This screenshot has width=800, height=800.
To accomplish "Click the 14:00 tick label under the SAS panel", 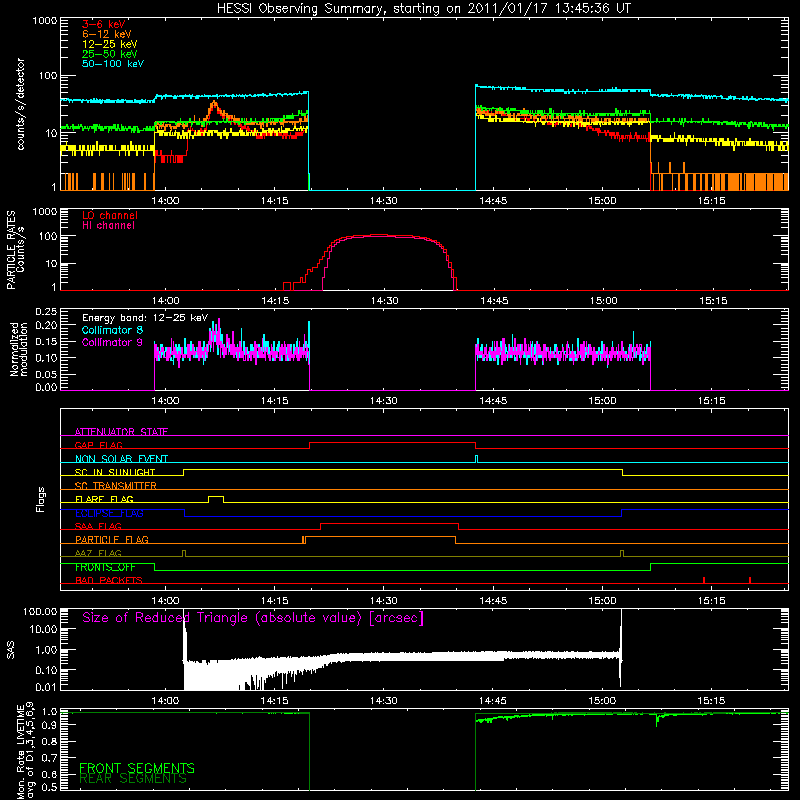I will 165,701.
